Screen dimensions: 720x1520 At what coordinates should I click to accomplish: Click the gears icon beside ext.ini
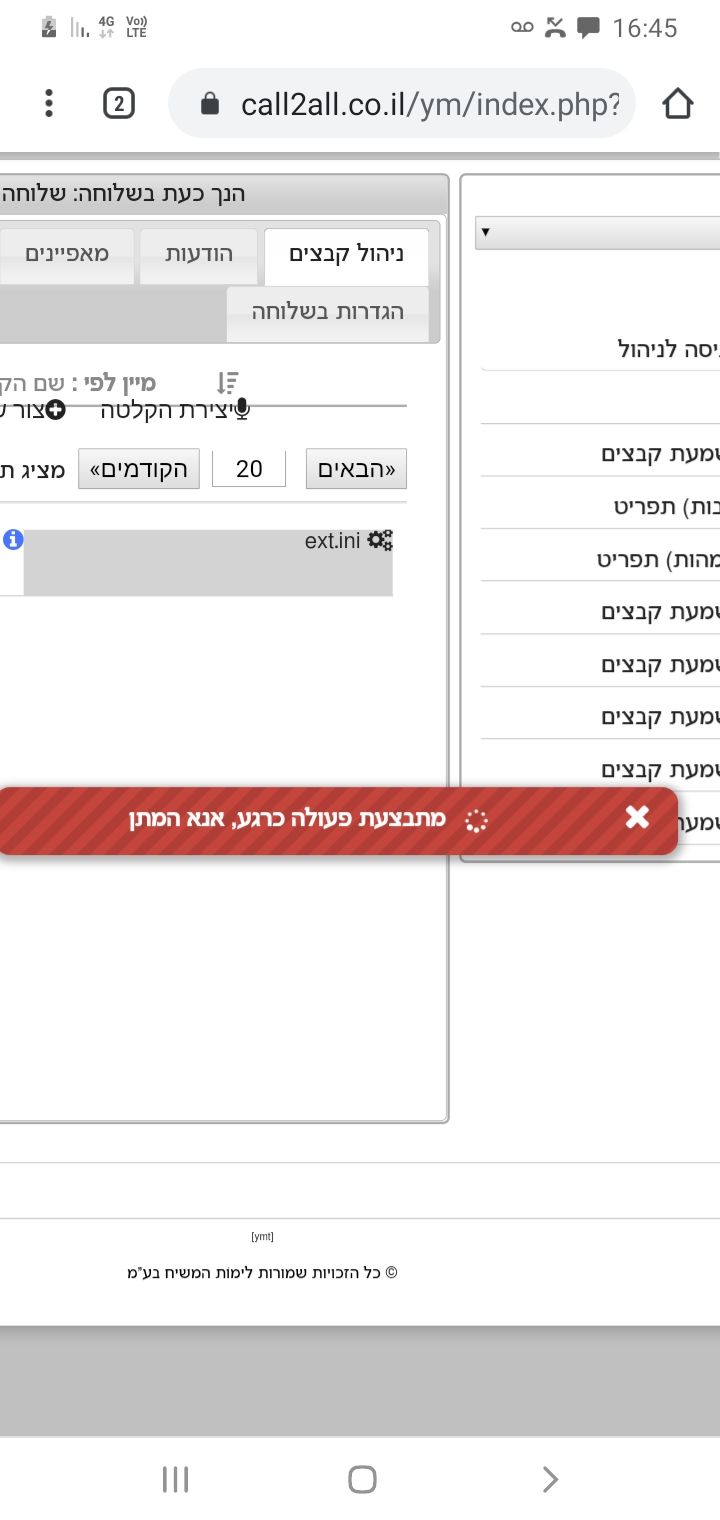pyautogui.click(x=380, y=541)
